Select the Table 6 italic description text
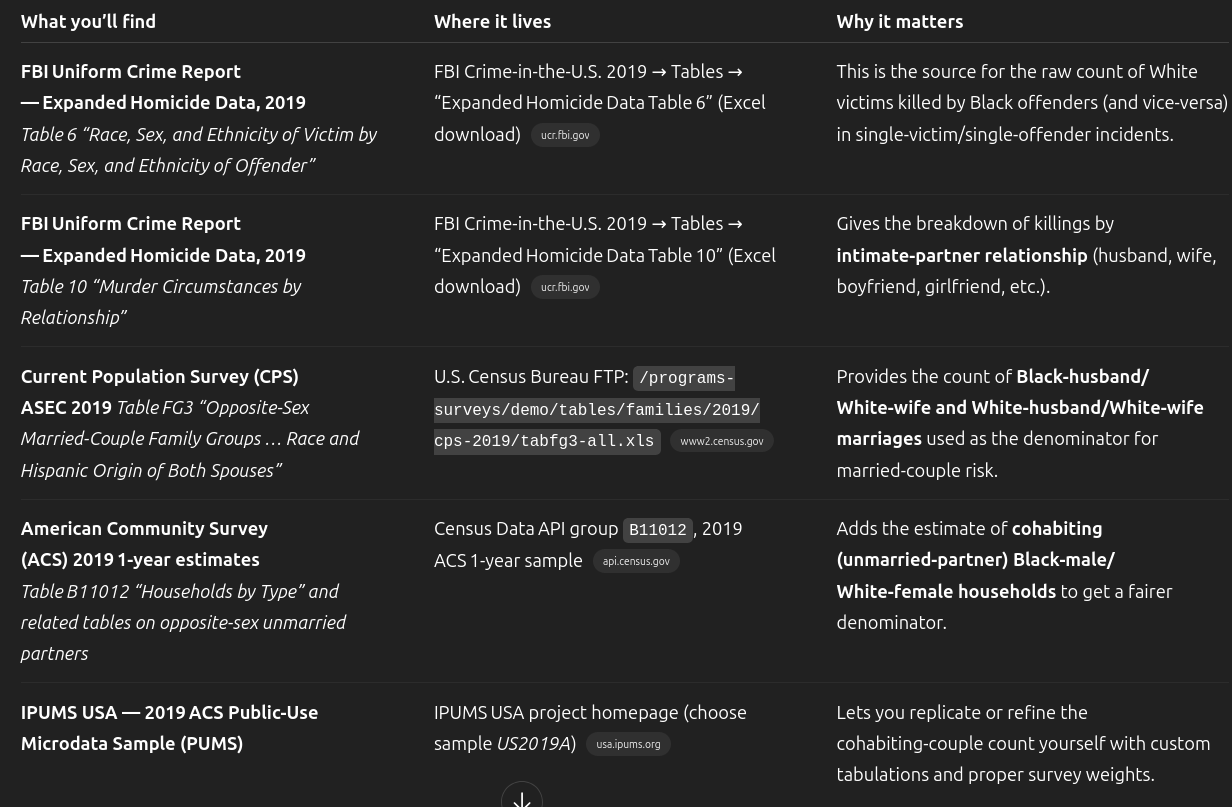 199,150
